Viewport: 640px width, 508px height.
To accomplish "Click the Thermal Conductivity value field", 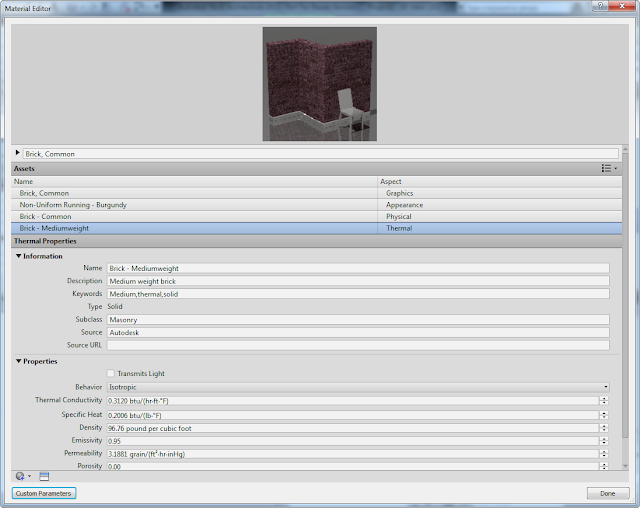I will 353,401.
